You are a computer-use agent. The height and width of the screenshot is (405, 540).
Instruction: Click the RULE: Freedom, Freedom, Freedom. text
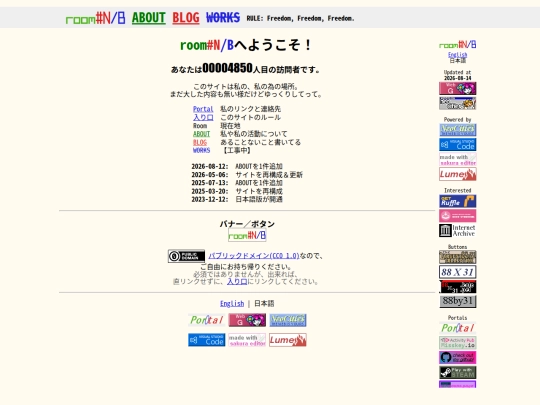click(x=300, y=18)
